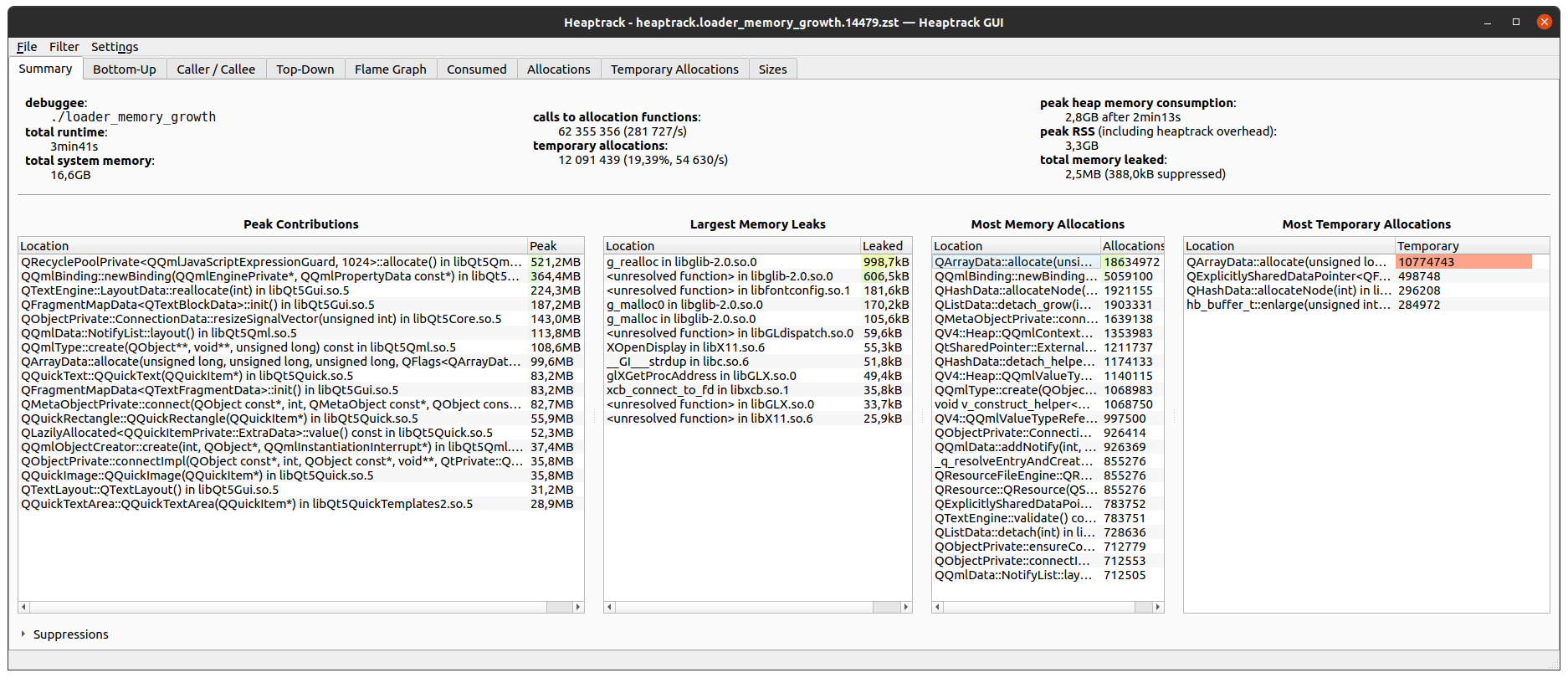Select the hb_buffer_t::enlarge temporary row
Image resolution: width=1568 pixels, height=678 pixels.
[1366, 305]
